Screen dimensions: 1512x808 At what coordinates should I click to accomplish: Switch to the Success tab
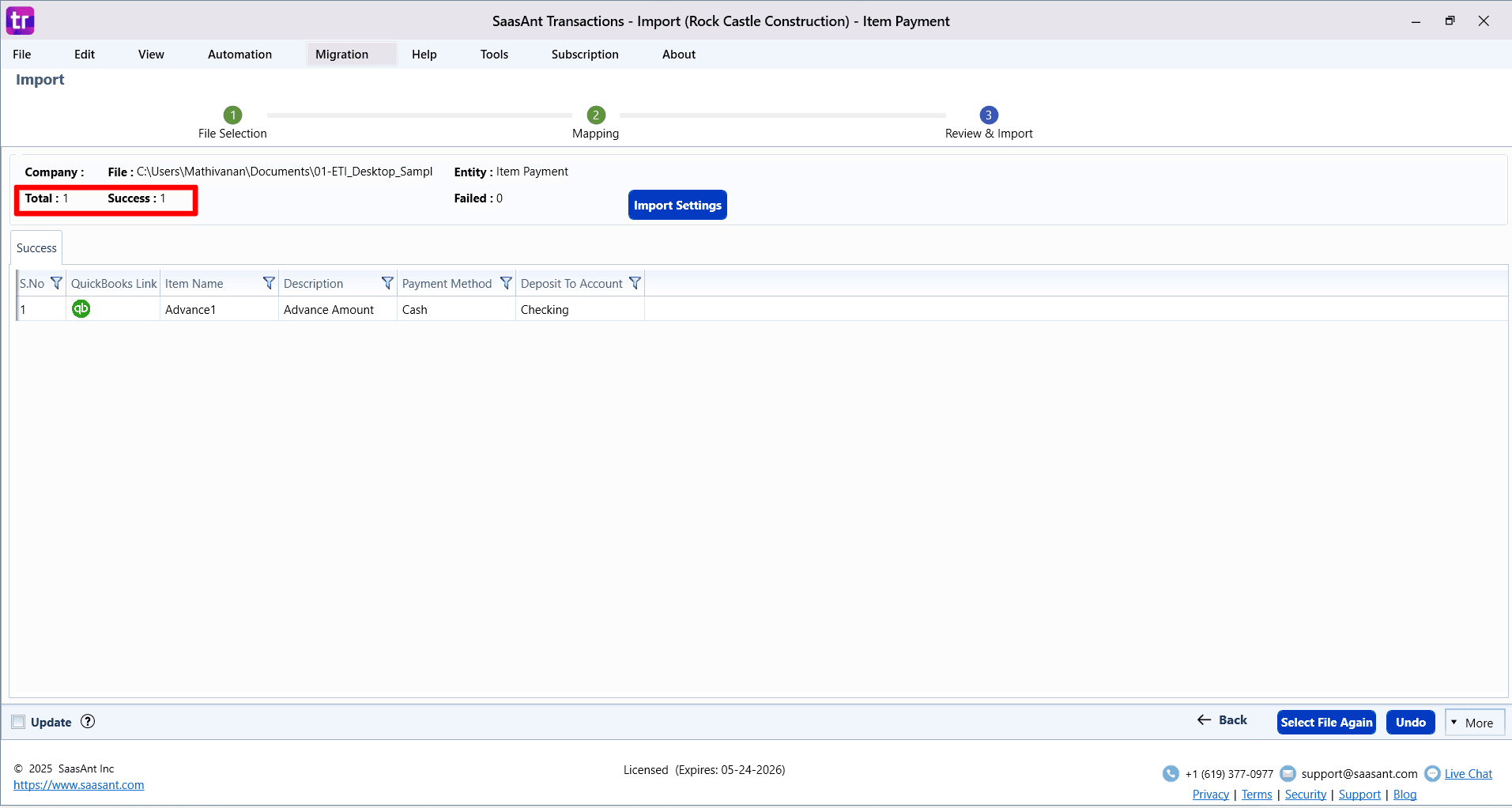pos(36,247)
